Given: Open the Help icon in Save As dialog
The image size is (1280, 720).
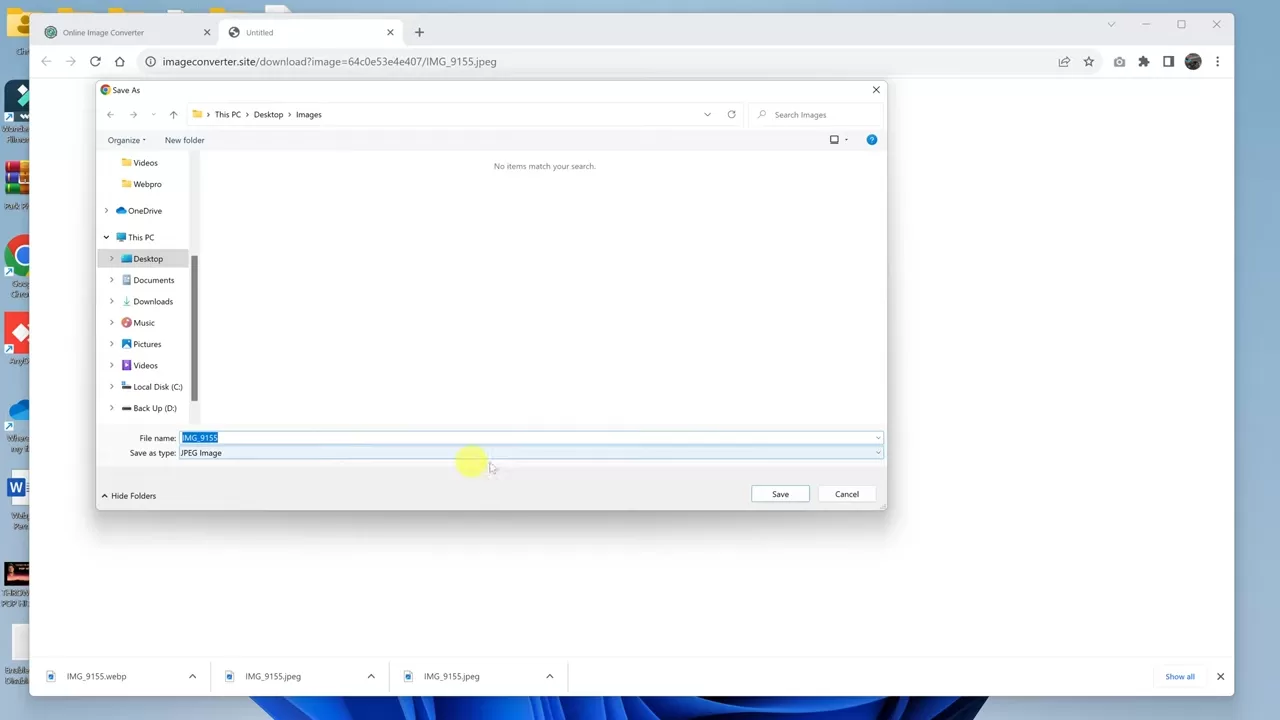Looking at the screenshot, I should coord(872,140).
